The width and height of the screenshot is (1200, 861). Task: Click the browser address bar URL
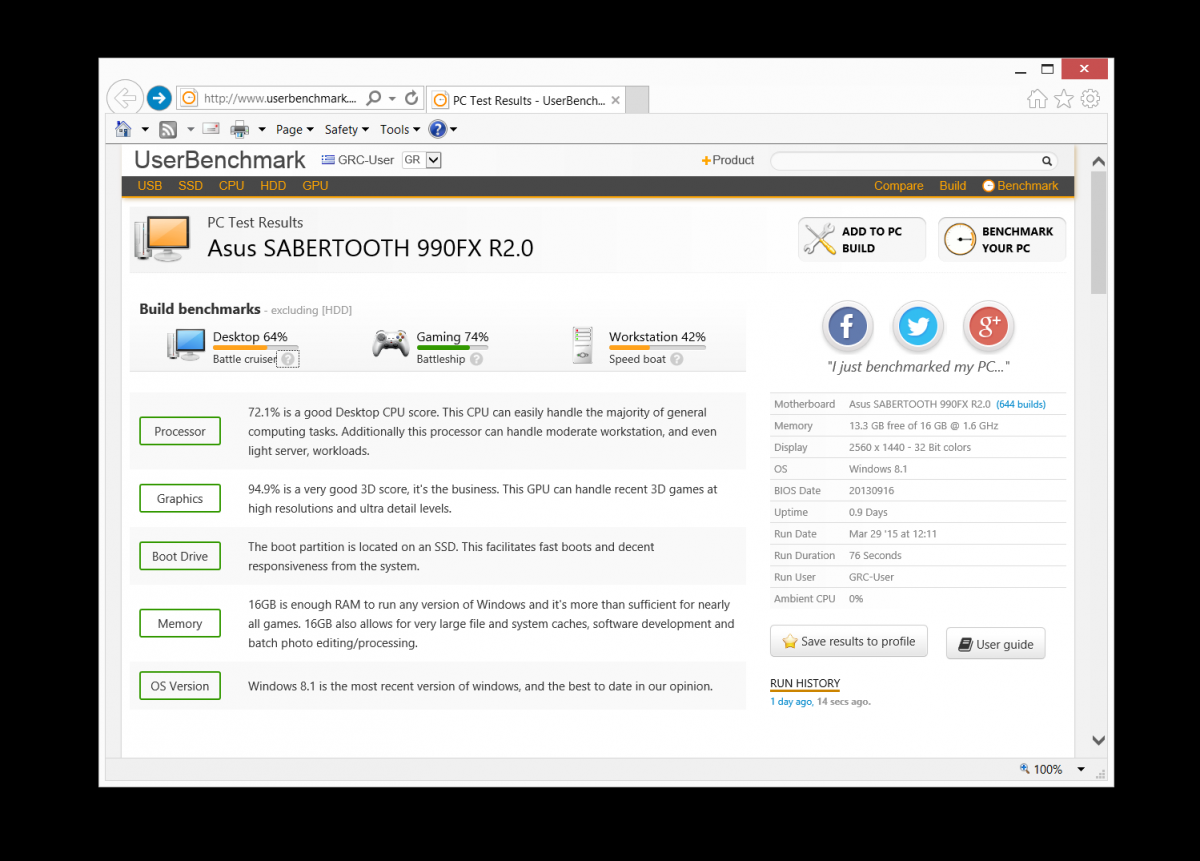(279, 99)
